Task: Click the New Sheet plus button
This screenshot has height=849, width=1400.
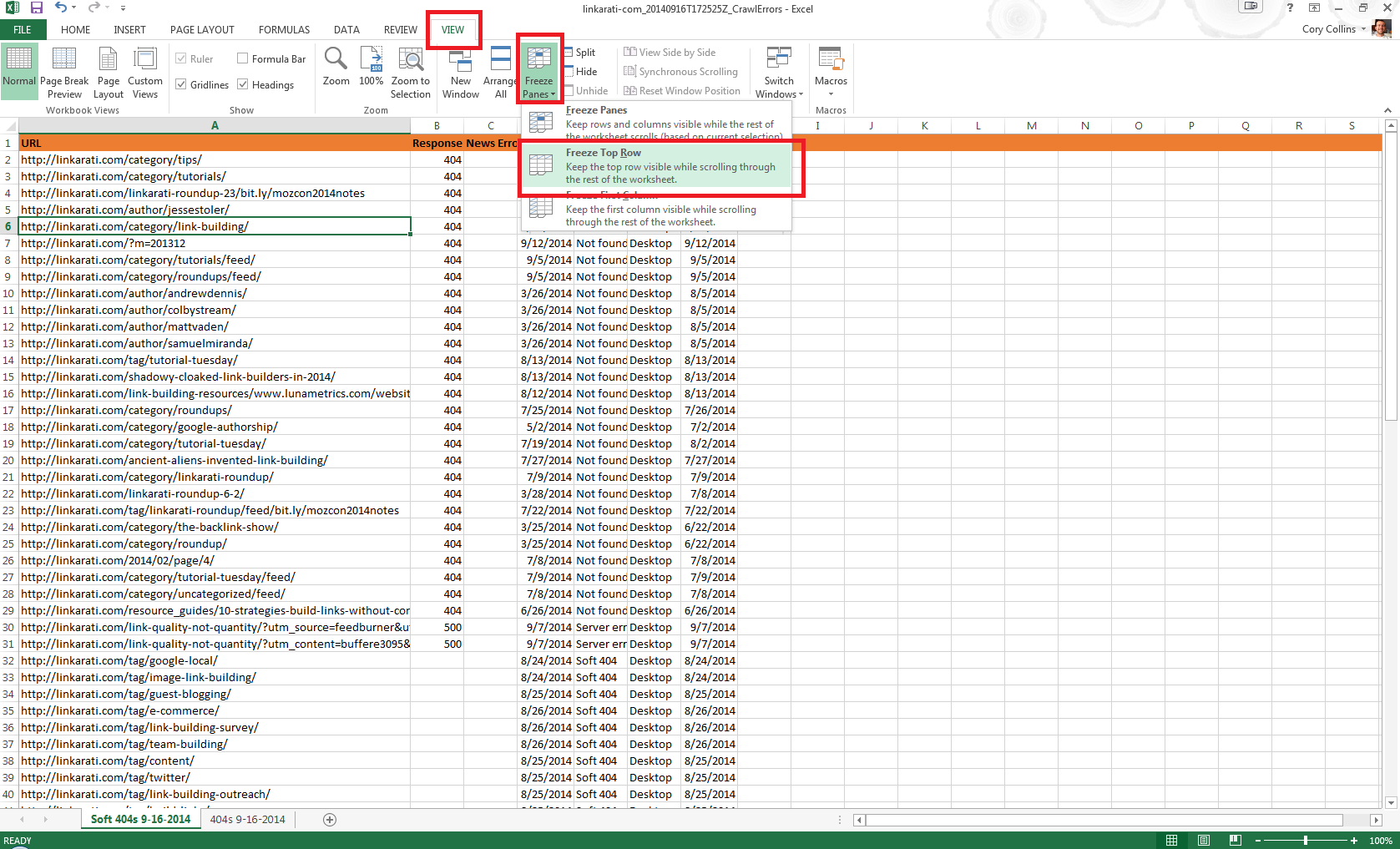Action: coord(329,819)
